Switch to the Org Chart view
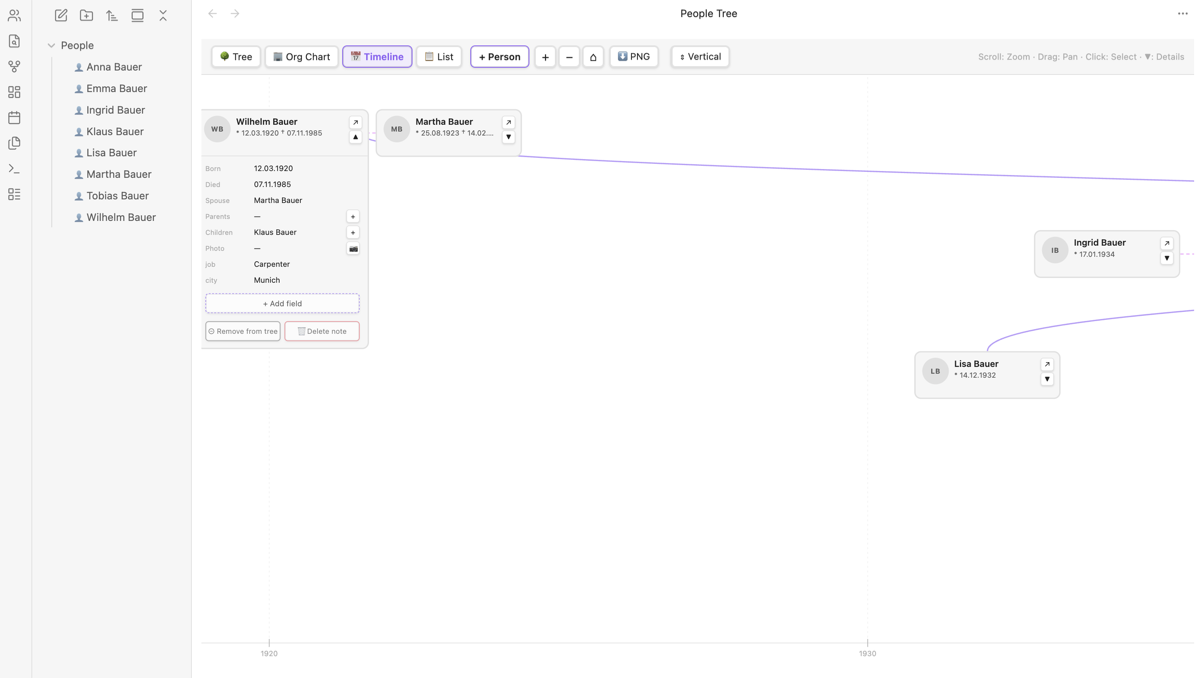Image resolution: width=1200 pixels, height=678 pixels. click(301, 57)
